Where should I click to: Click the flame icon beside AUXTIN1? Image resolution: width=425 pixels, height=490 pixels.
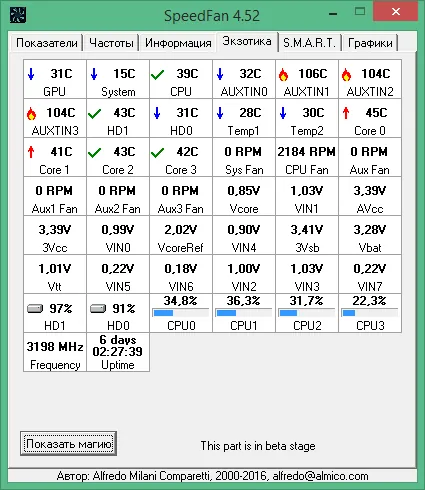click(x=283, y=75)
